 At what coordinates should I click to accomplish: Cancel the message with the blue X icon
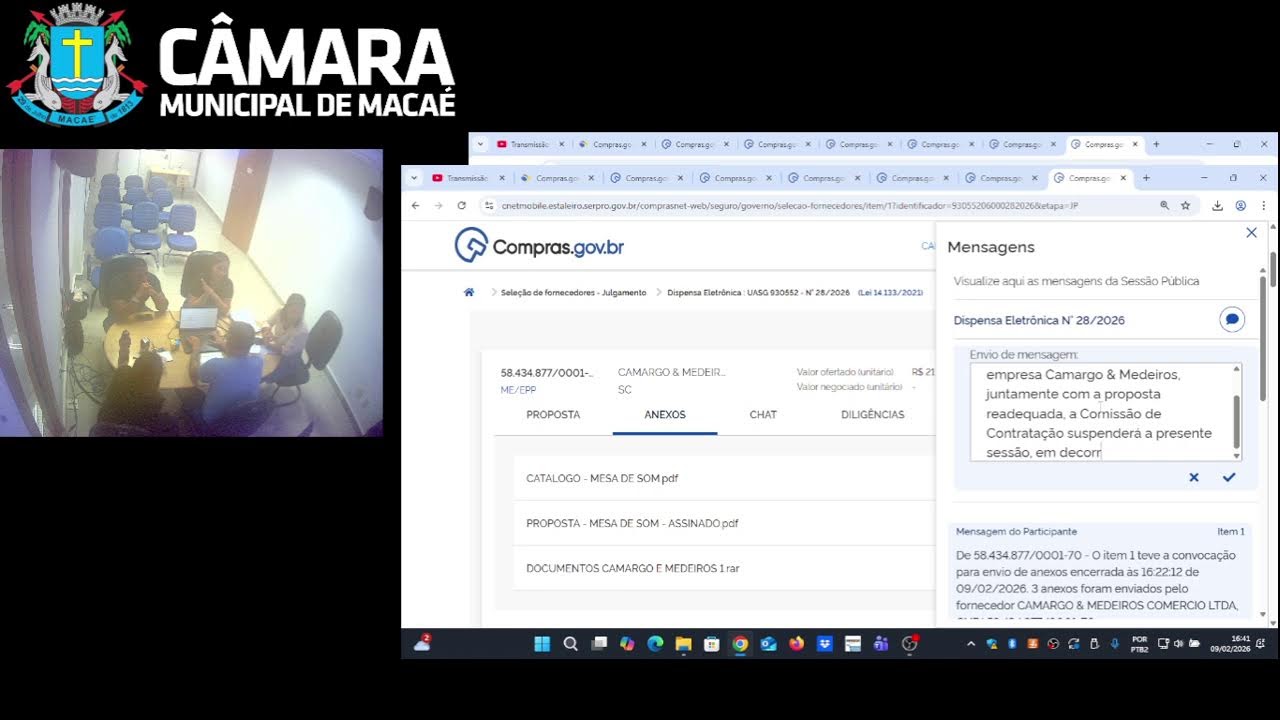click(1194, 478)
